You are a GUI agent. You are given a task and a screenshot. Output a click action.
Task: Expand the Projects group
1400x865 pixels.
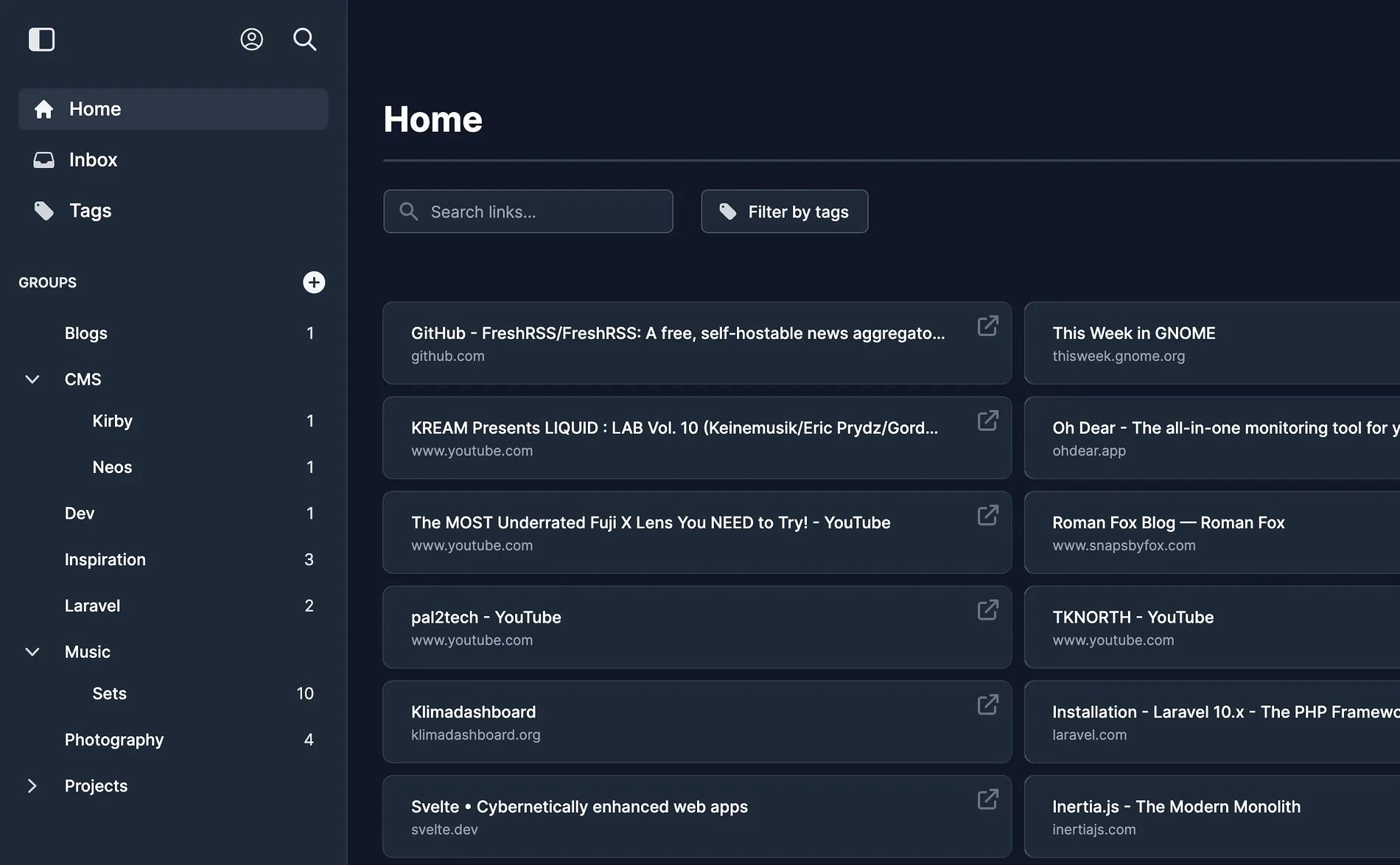[x=32, y=786]
